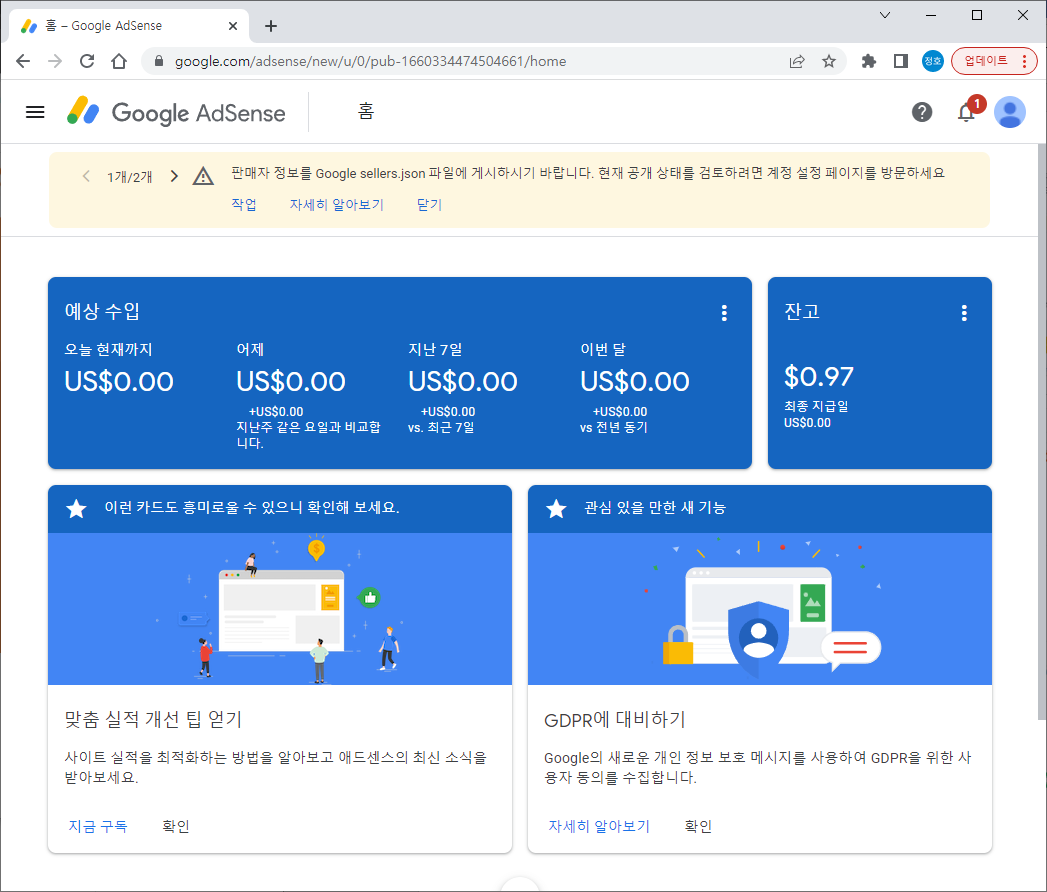Click the Google AdSense logo
Screen dimensions: 1047x892
click(176, 112)
